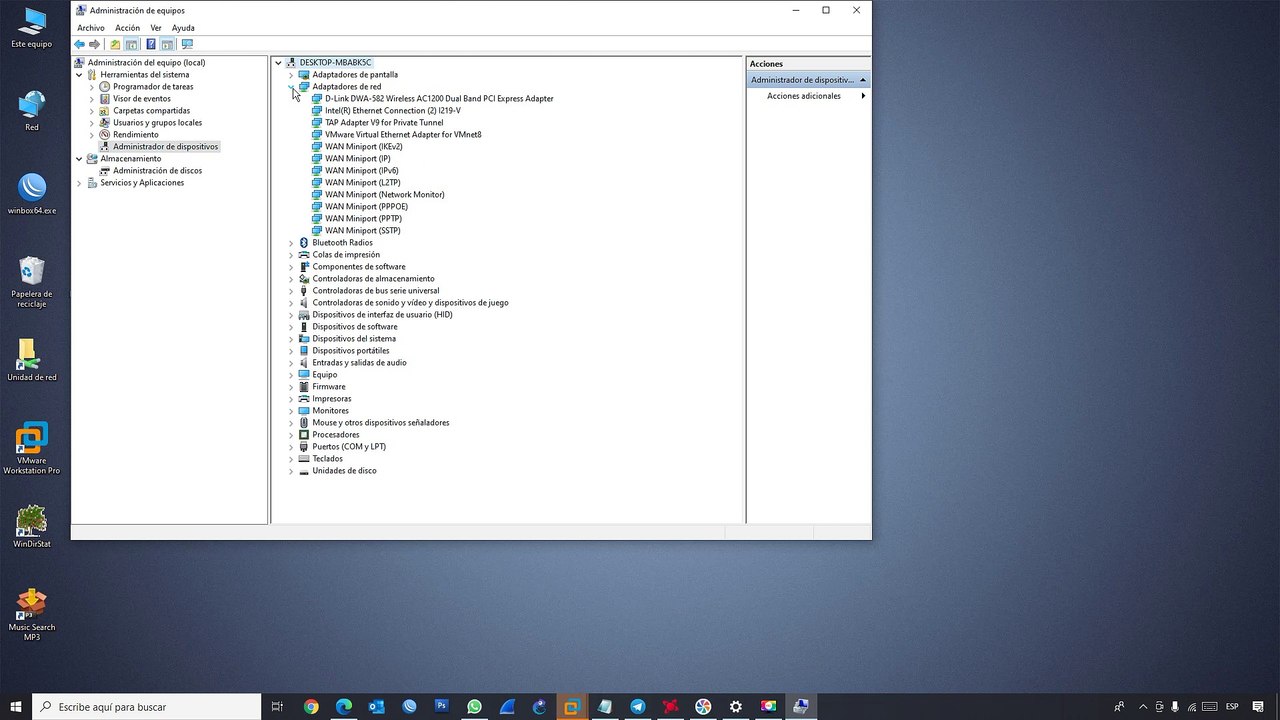
Task: Select WAN Miniport (IPv6)
Action: [x=362, y=171]
